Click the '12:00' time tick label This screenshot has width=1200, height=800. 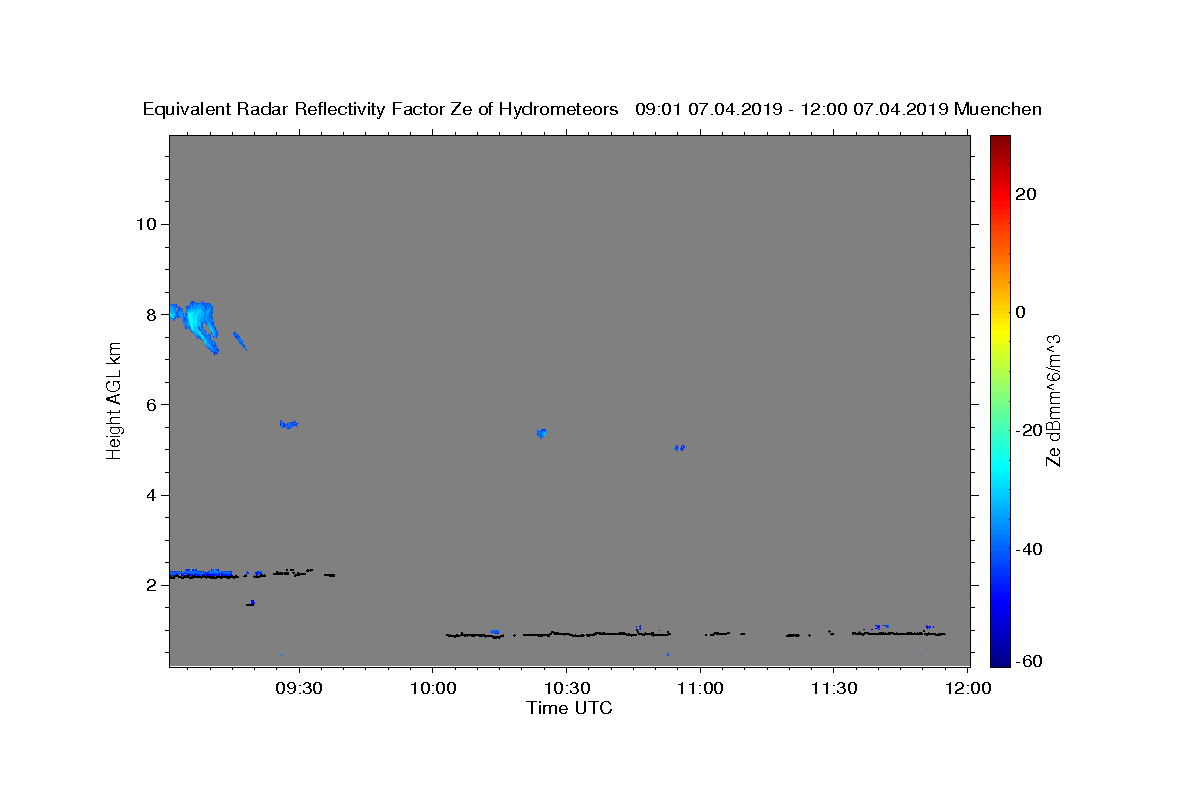click(x=967, y=688)
